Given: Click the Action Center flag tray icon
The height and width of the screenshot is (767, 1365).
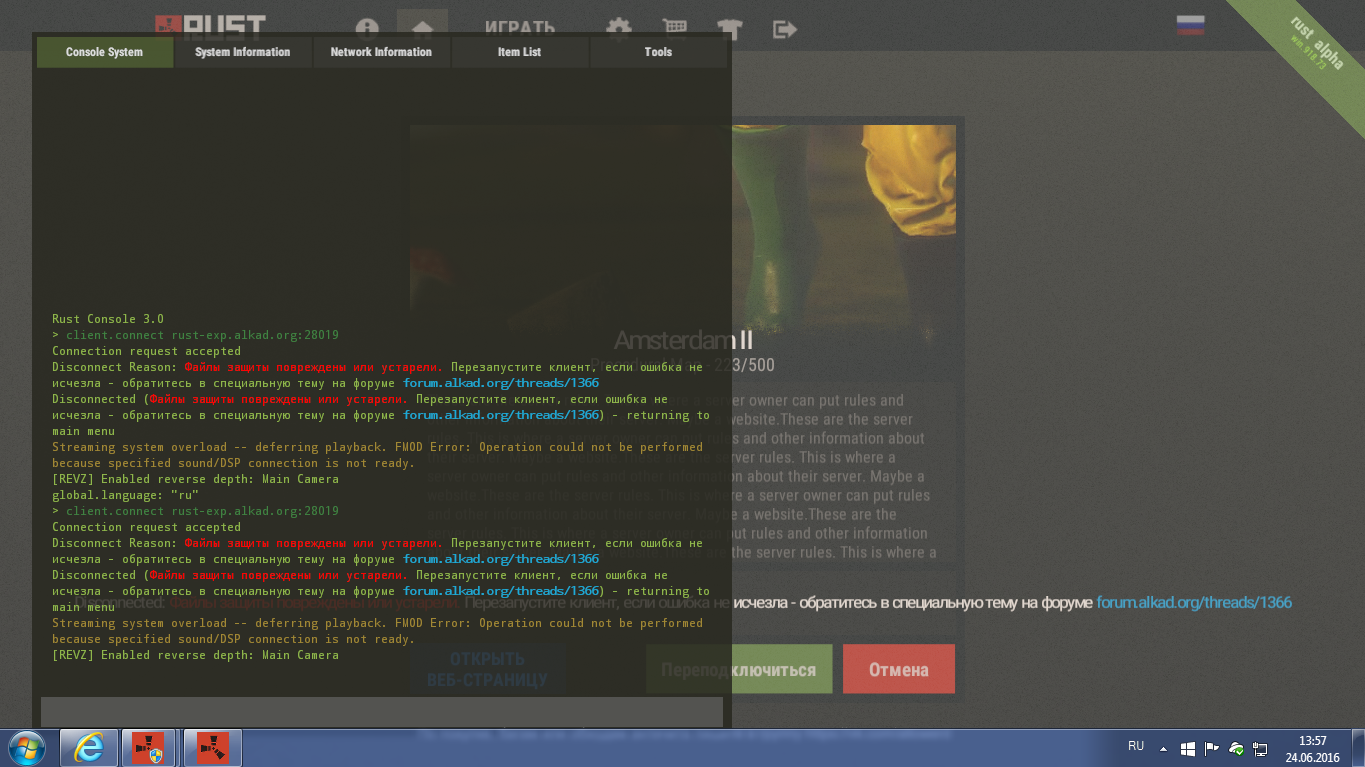Looking at the screenshot, I should pyautogui.click(x=1212, y=748).
